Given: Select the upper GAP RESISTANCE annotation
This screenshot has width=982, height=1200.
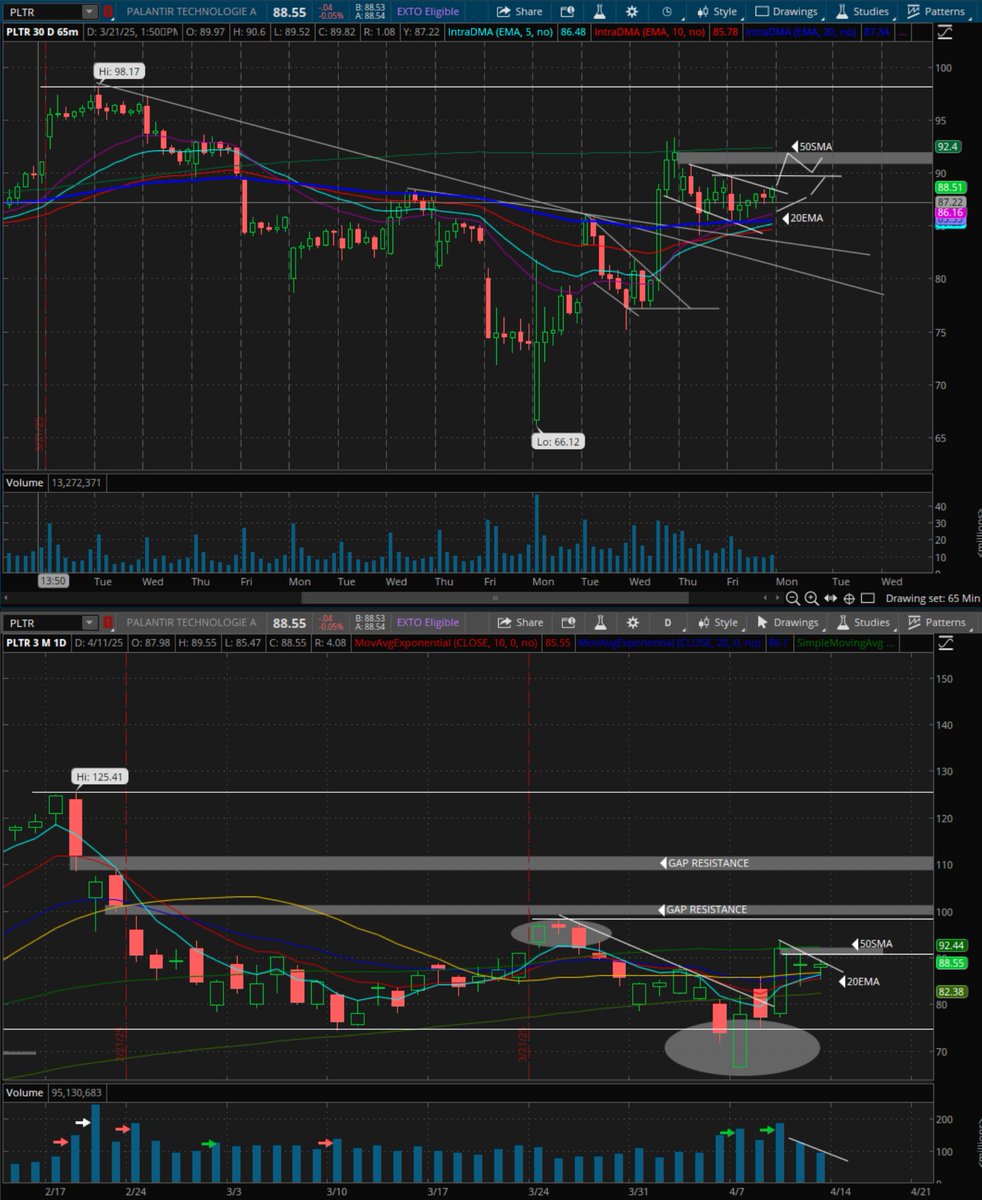Looking at the screenshot, I should [704, 863].
